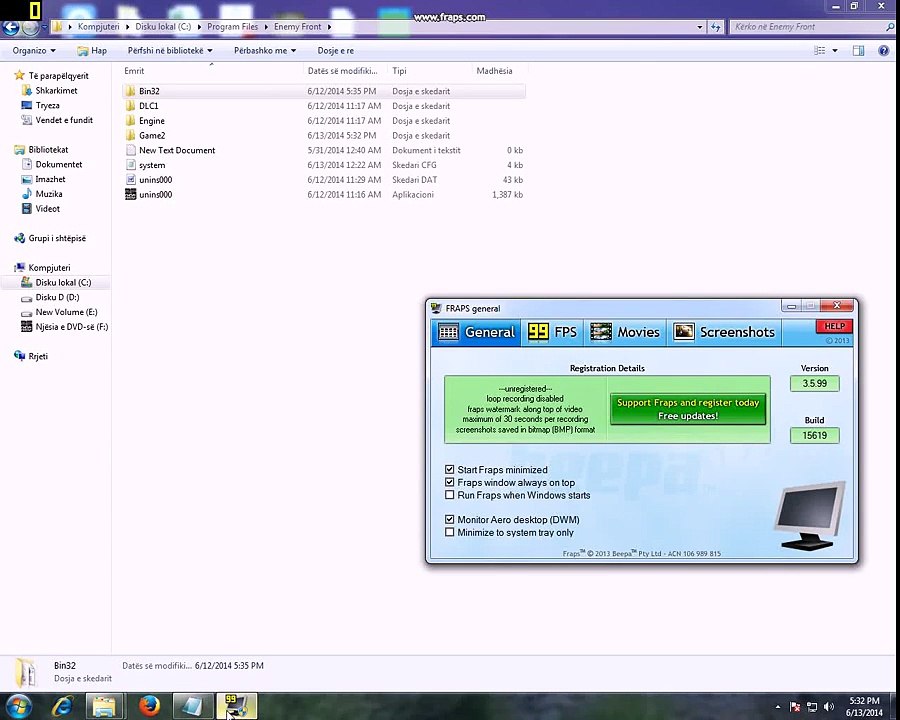Image resolution: width=900 pixels, height=720 pixels.
Task: Open Windows Start button
Action: coord(18,706)
